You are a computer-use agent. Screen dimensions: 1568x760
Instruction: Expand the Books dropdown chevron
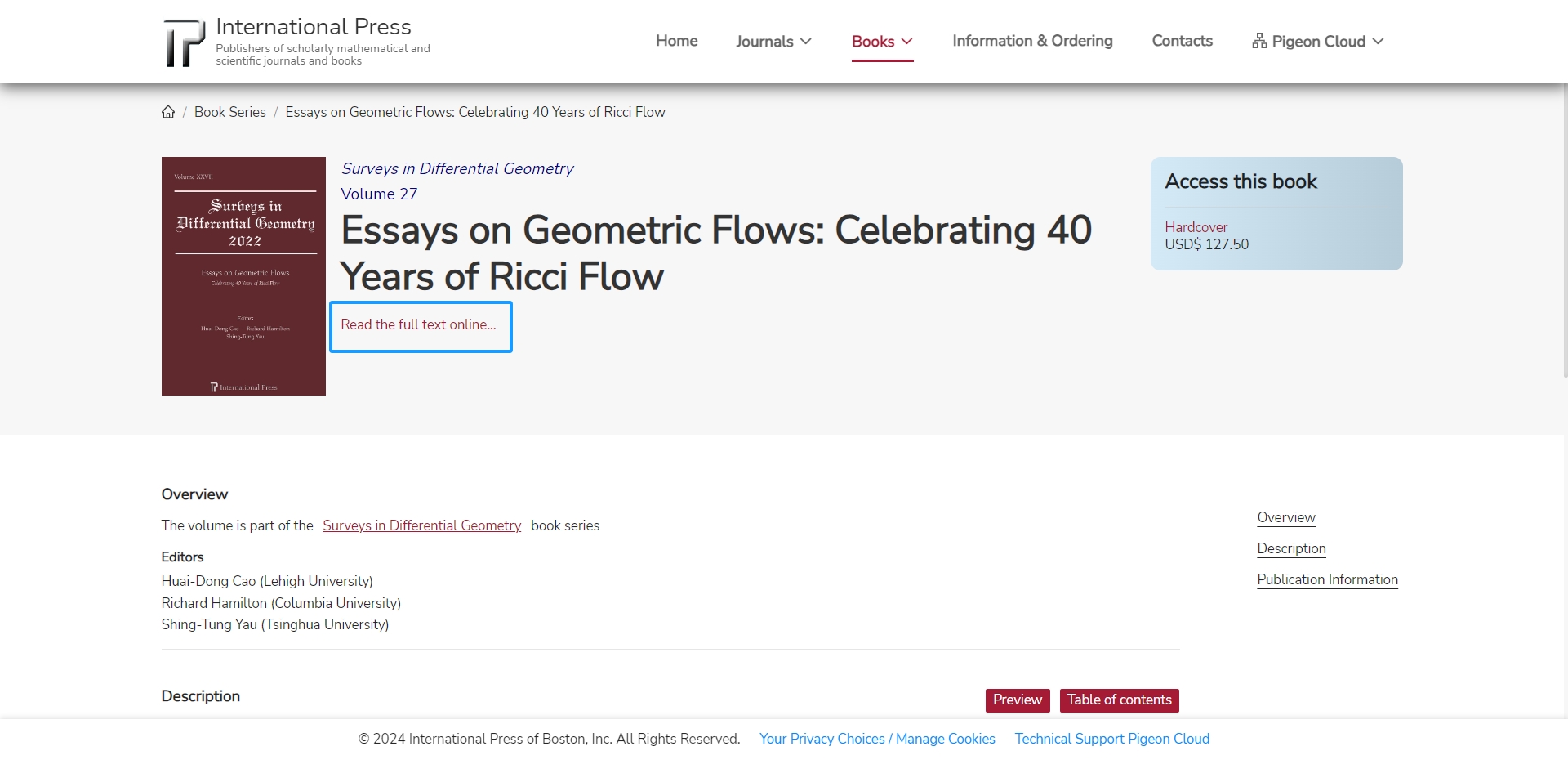click(906, 41)
